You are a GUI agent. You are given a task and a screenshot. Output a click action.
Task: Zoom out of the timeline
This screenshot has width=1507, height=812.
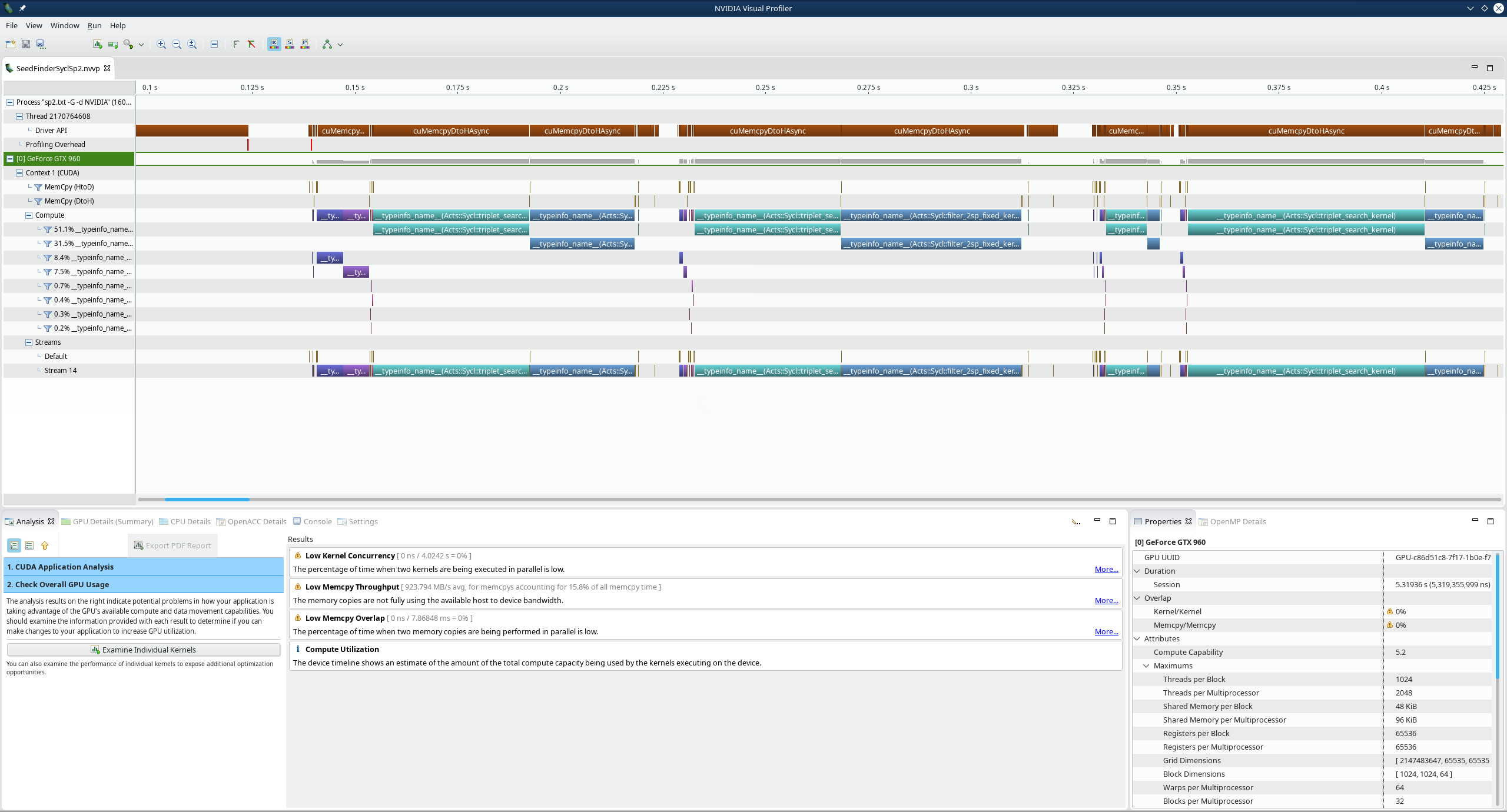click(x=177, y=44)
